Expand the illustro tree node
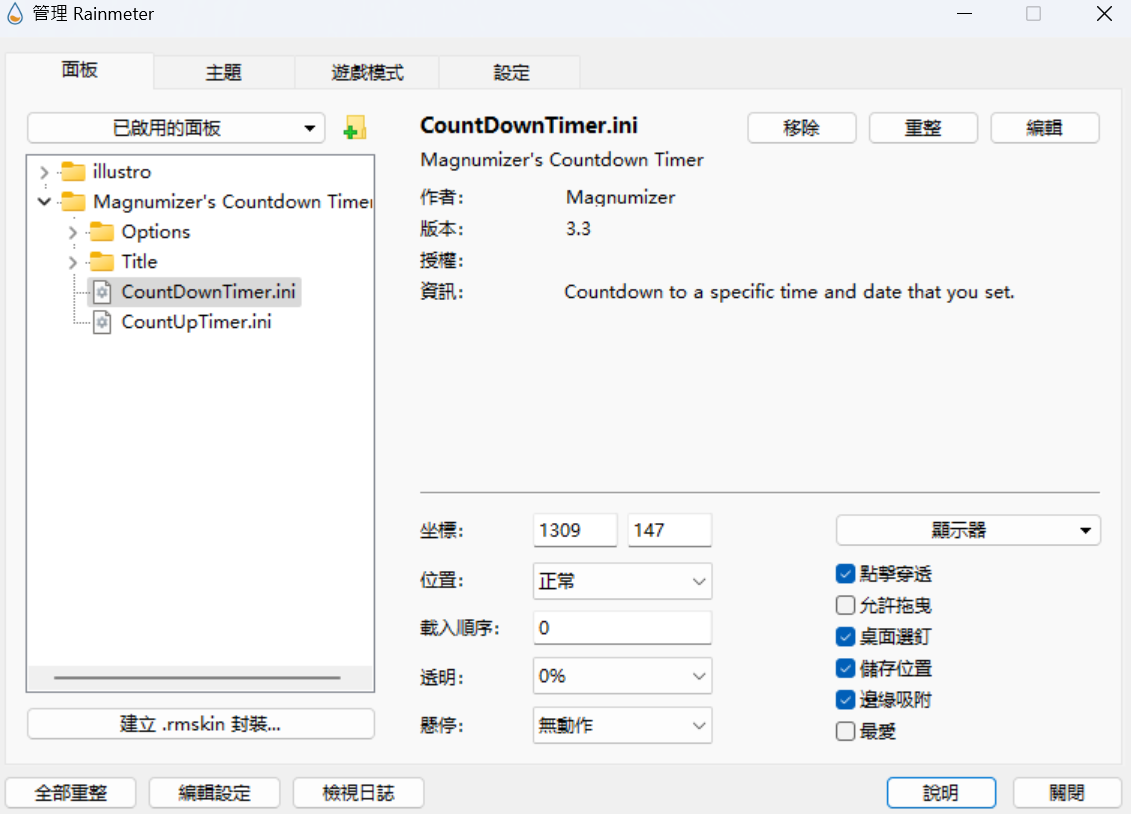 click(x=44, y=172)
